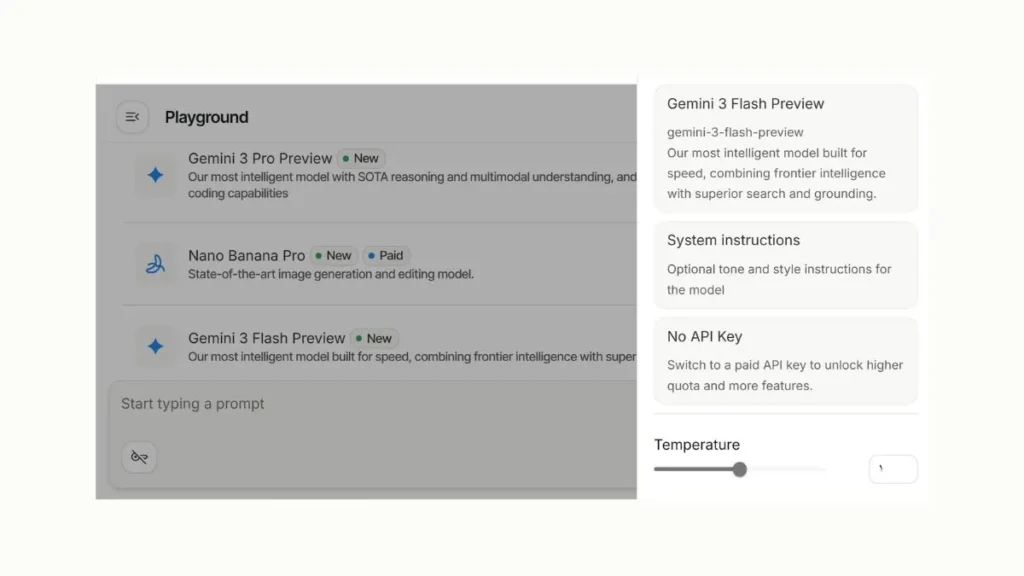Click the New badge on Gemini 3 Flash Preview

pyautogui.click(x=375, y=338)
